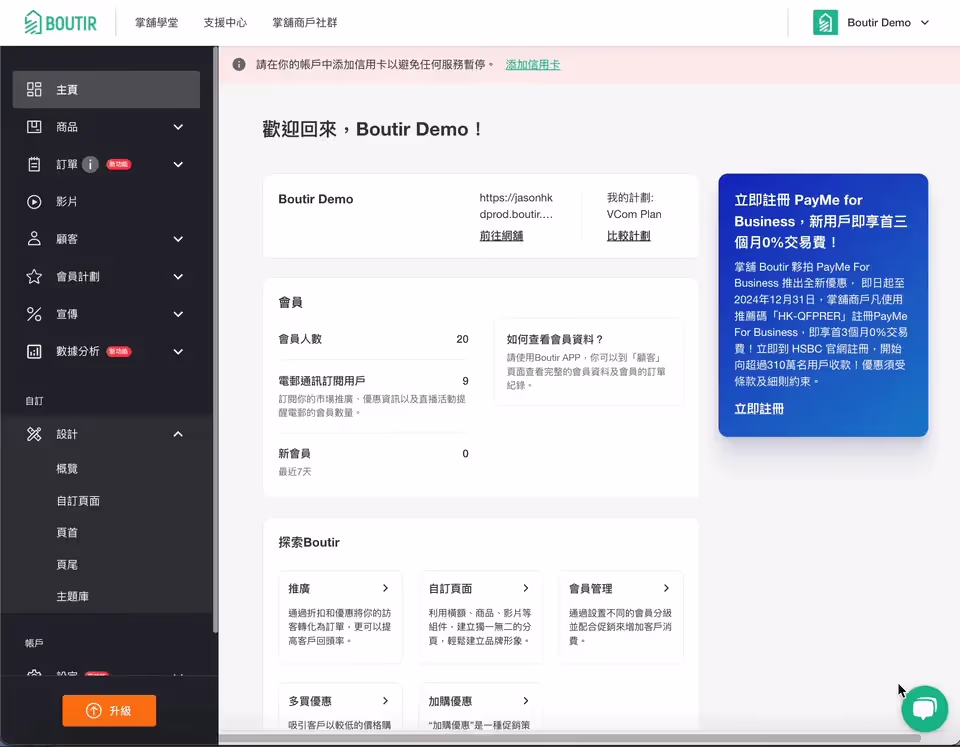
Task: Open the 推廣 card arrow
Action: (x=385, y=588)
